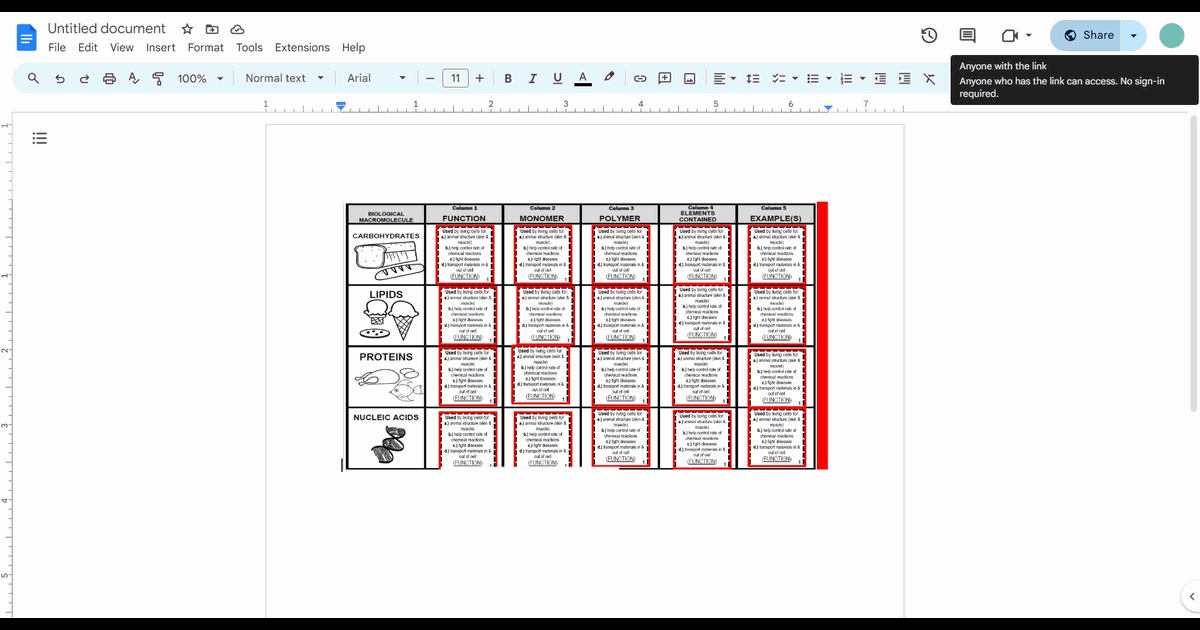1200x630 pixels.
Task: Check the cloud document status icon
Action: pyautogui.click(x=237, y=29)
